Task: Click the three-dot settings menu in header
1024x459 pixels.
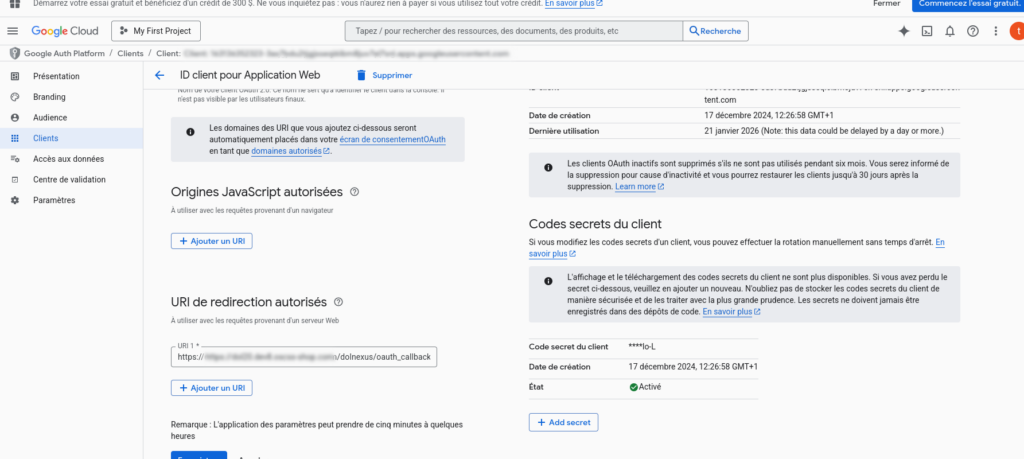Action: tap(995, 31)
